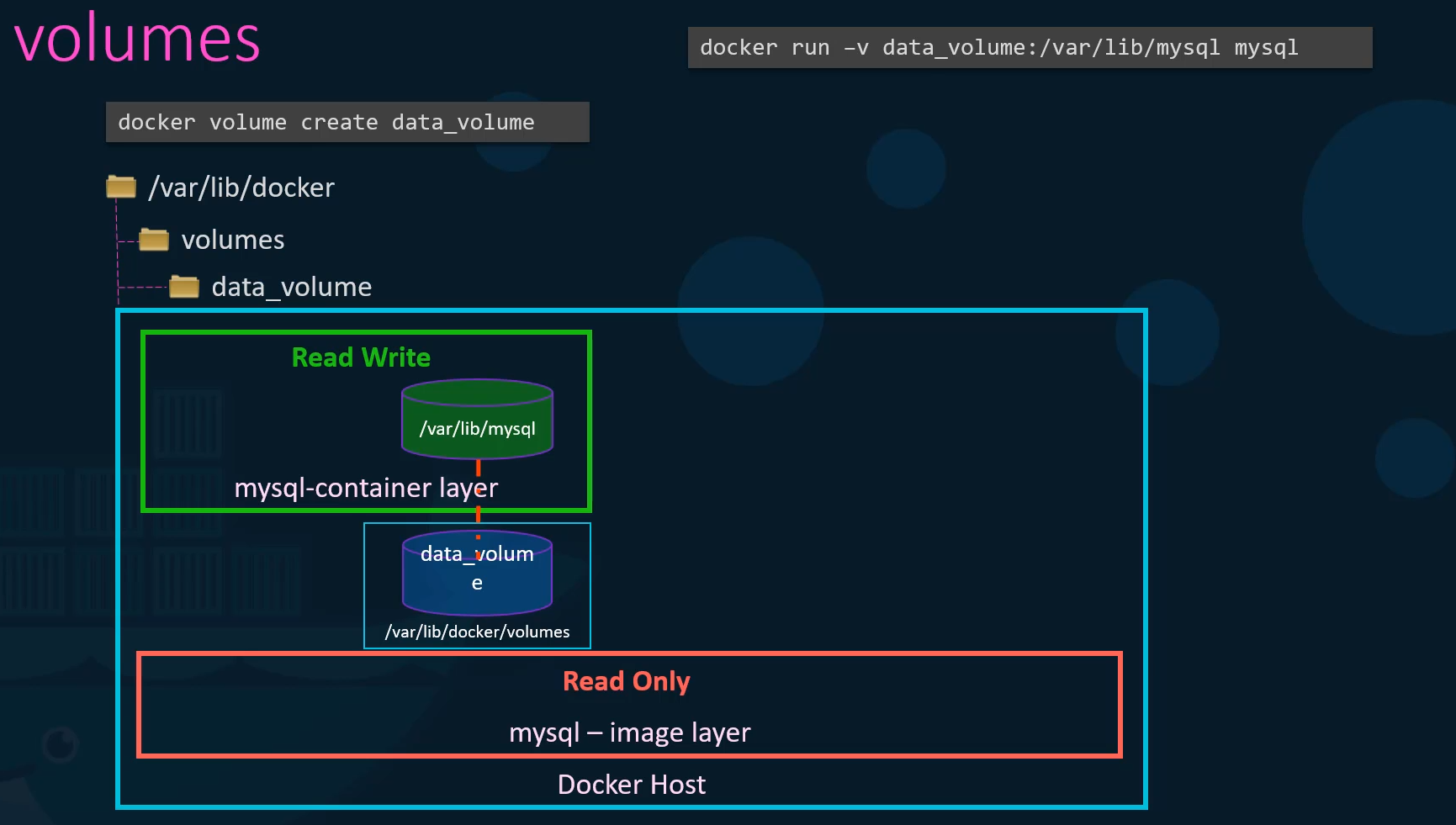Click the folder icon beside data_volume
1456x825 pixels.
pyautogui.click(x=184, y=287)
